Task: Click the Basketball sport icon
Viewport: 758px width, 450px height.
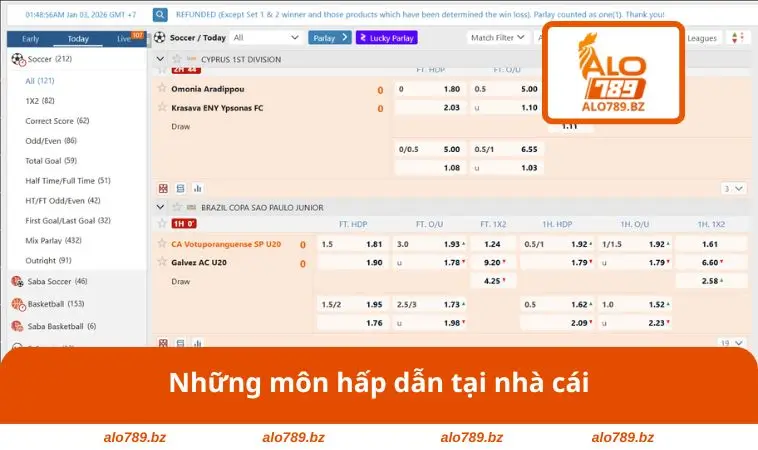Action: pos(18,304)
